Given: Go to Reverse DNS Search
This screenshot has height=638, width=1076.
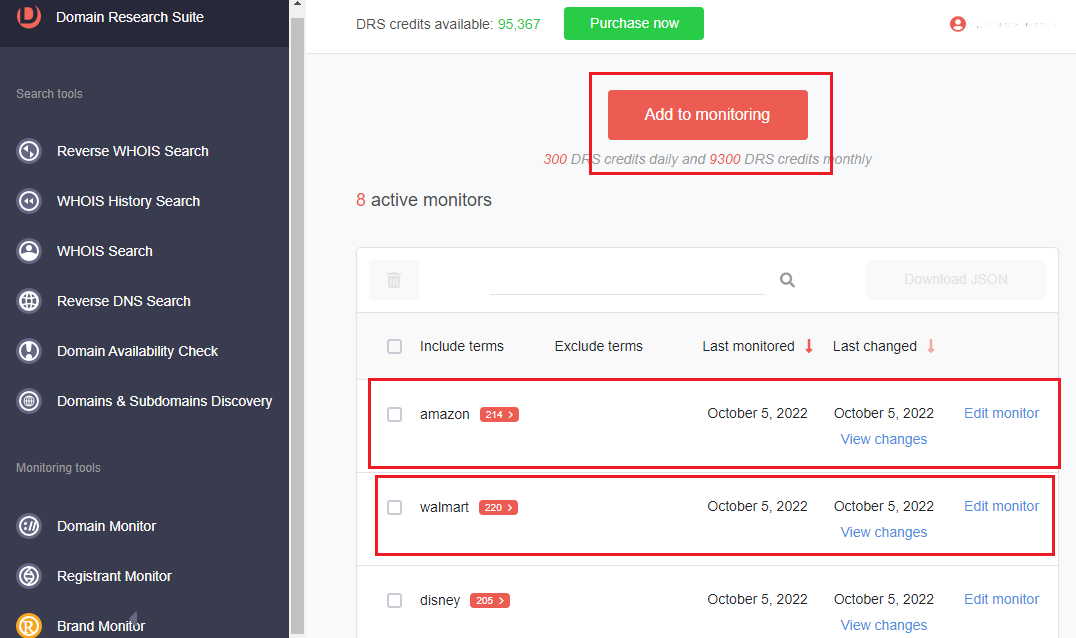Looking at the screenshot, I should (124, 301).
